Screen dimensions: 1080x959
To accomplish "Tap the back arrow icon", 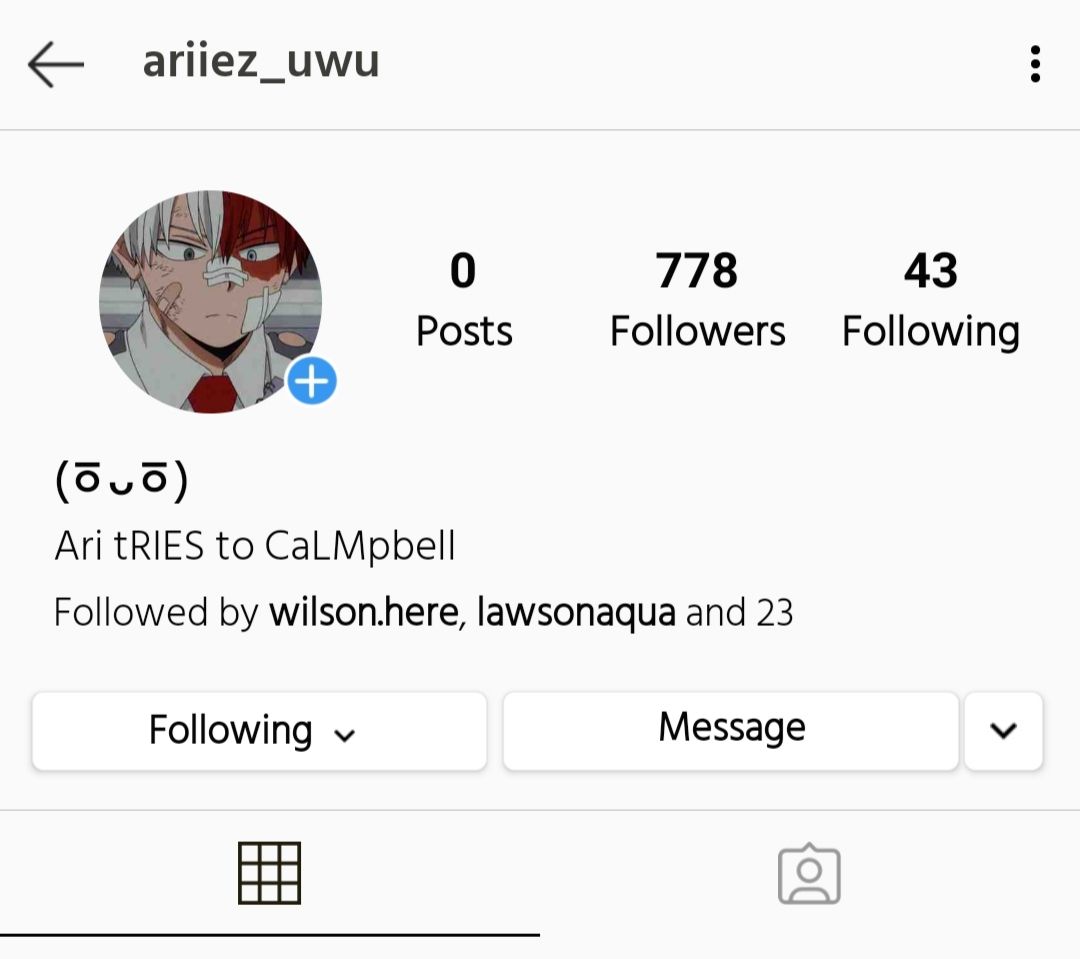I will tap(56, 64).
